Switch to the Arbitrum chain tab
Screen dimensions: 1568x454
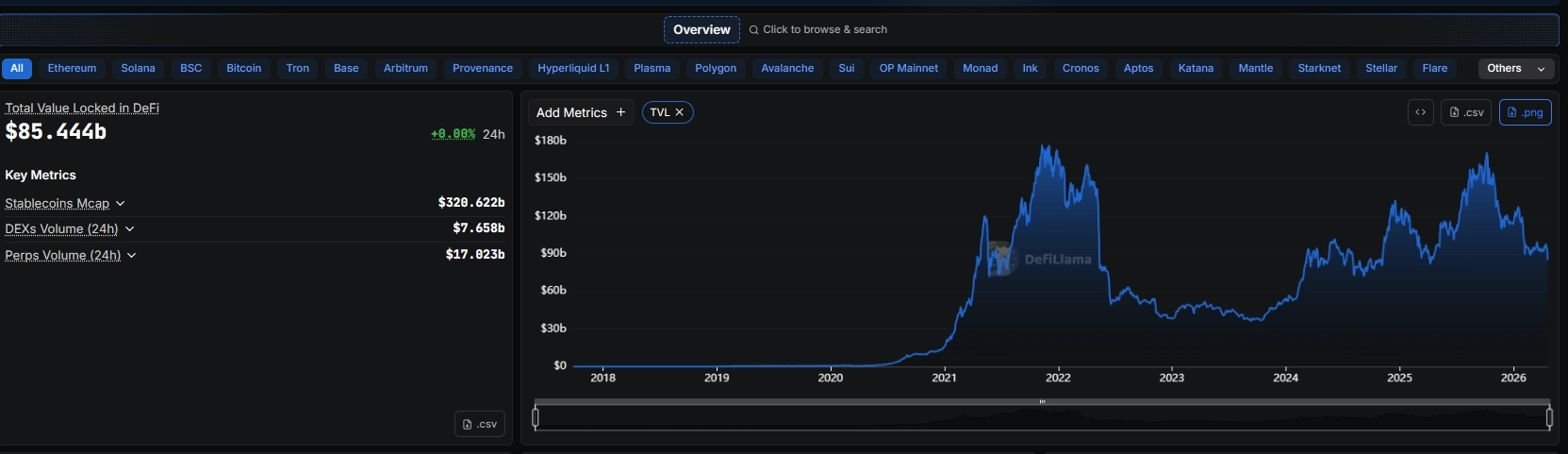[x=405, y=68]
